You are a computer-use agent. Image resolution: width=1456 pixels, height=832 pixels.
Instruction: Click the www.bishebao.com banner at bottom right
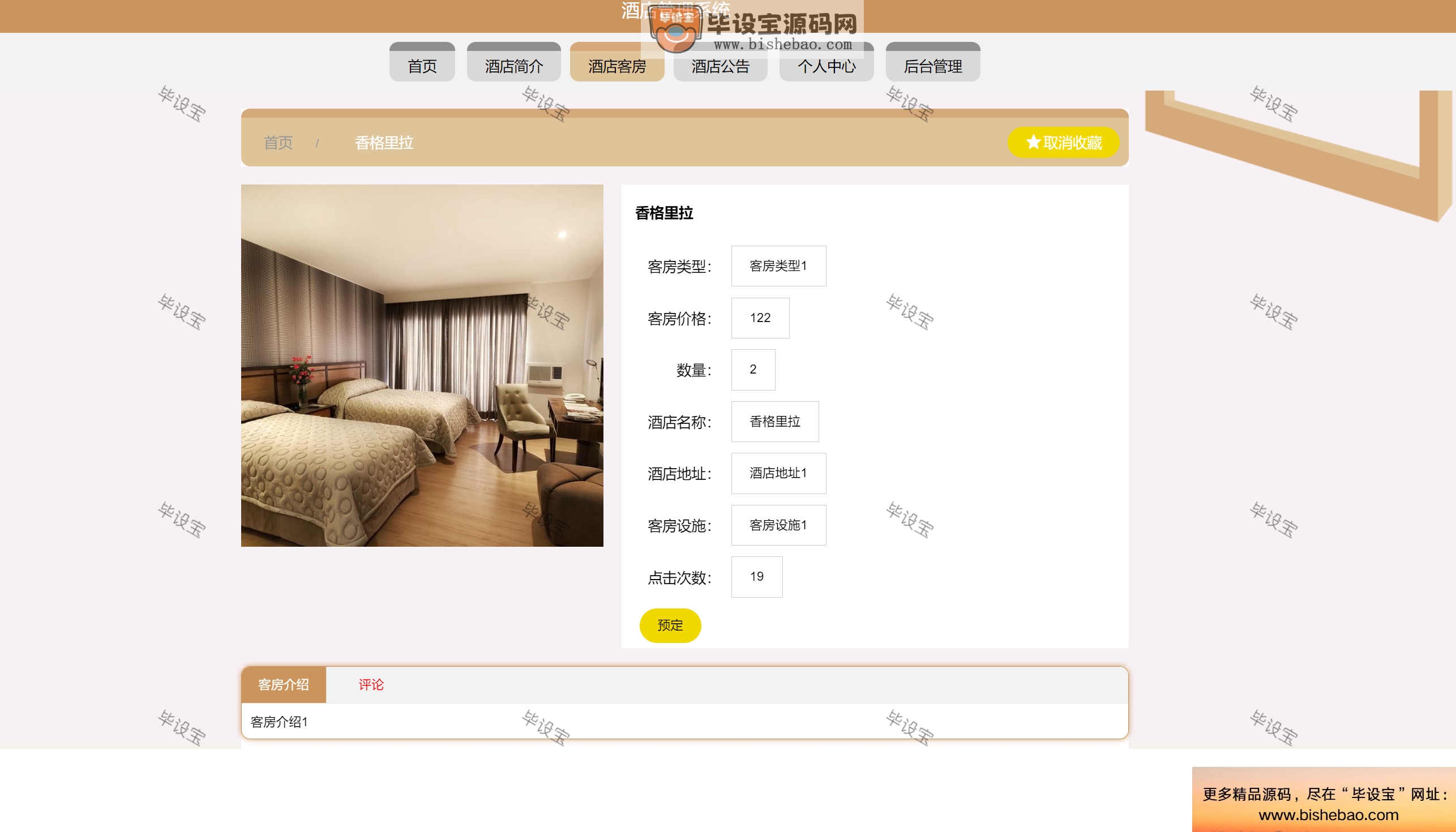1324,799
